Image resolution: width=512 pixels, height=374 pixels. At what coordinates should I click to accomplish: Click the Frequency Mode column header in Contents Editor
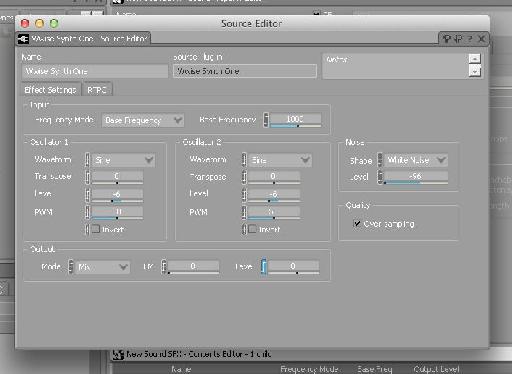point(310,369)
